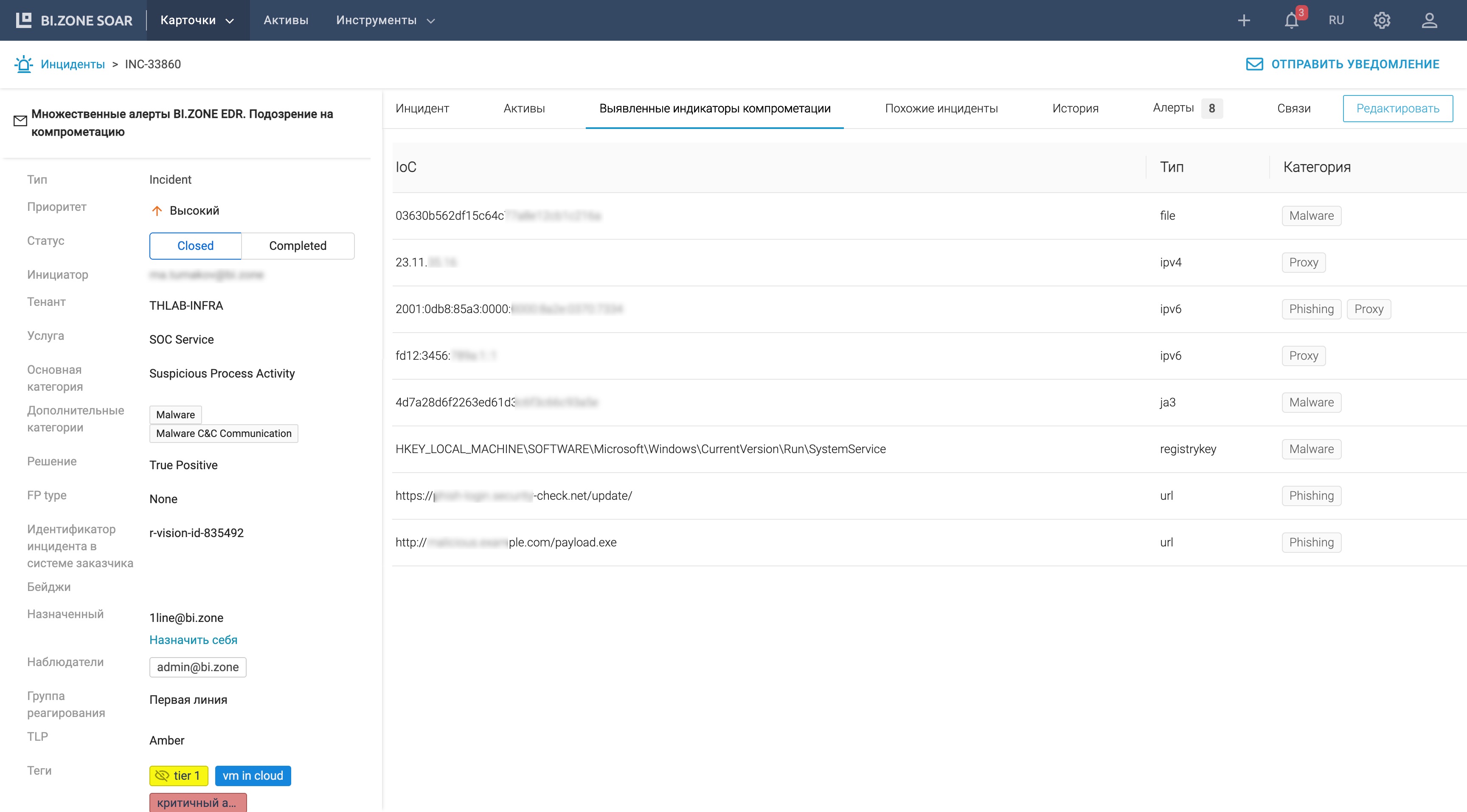Click the envelope icon beside incident title
1467x812 pixels.
20,120
